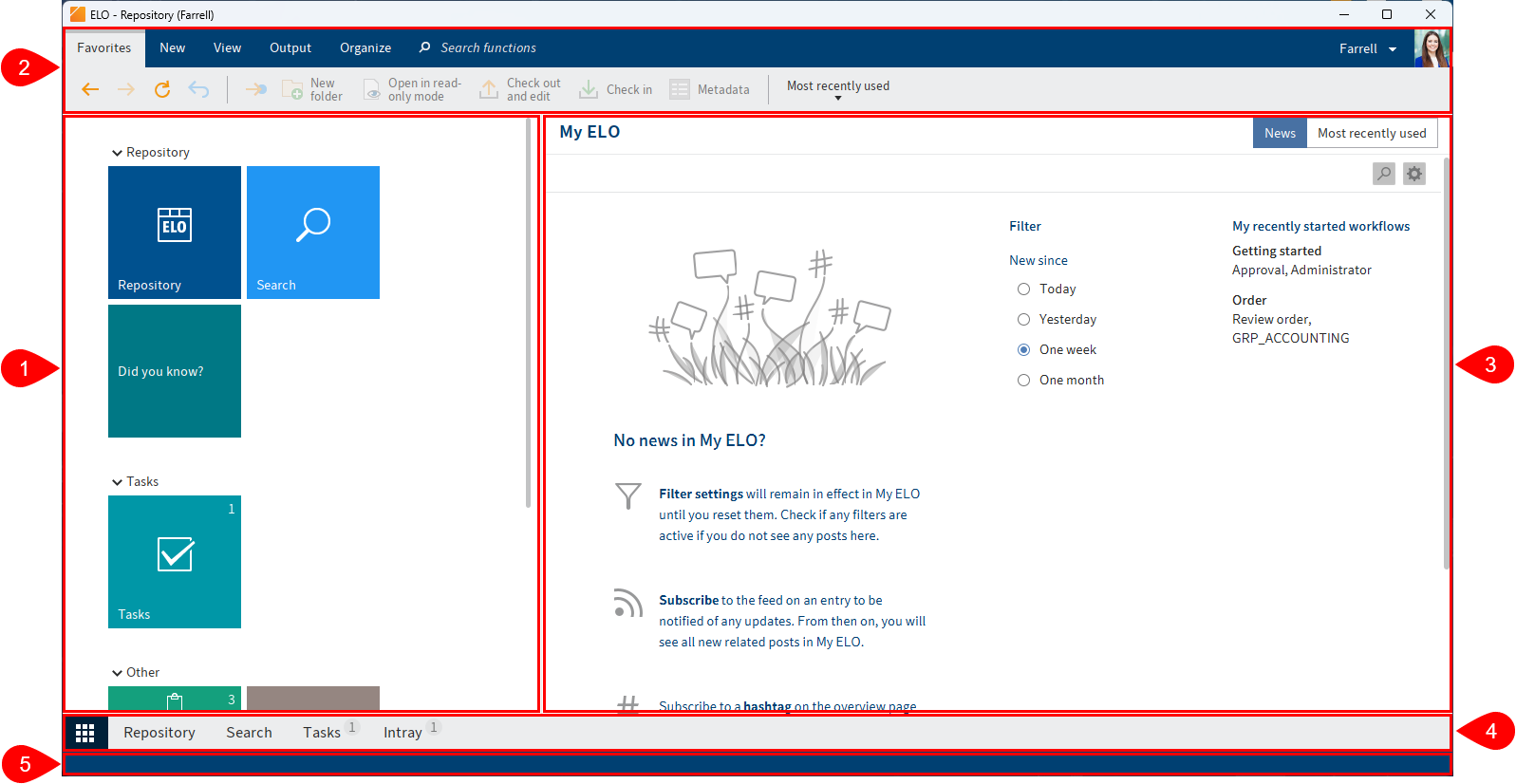This screenshot has height=784, width=1516.
Task: Open the Favorites ribbon tab
Action: [x=104, y=47]
